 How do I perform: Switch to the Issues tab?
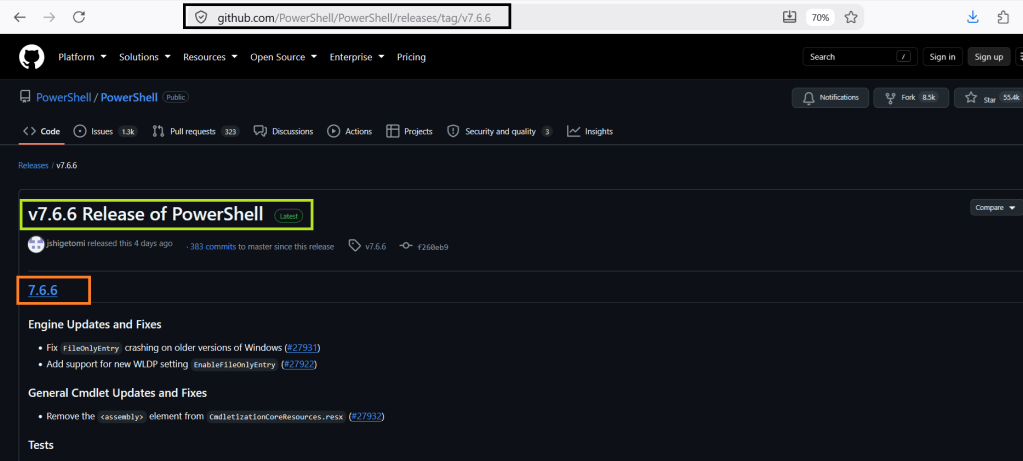pos(104,131)
